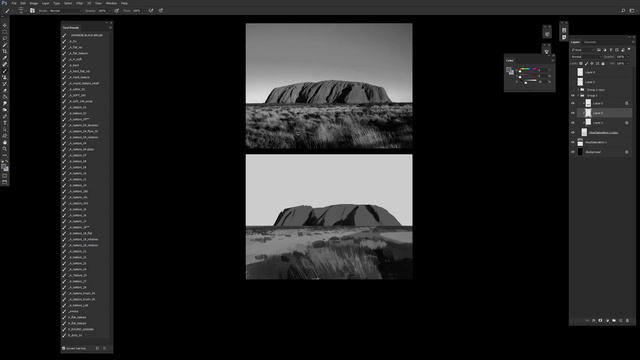Collapse the Group 1 folder arrow
This screenshot has width=640, height=360.
click(x=578, y=96)
